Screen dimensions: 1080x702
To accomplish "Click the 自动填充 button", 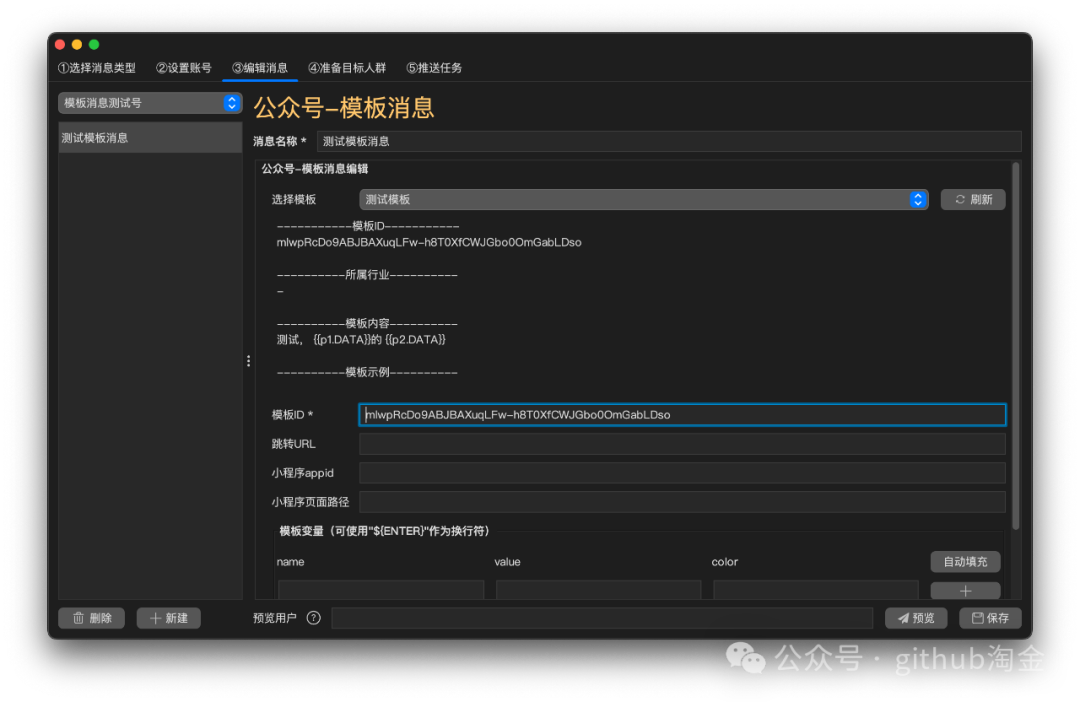I will [965, 561].
